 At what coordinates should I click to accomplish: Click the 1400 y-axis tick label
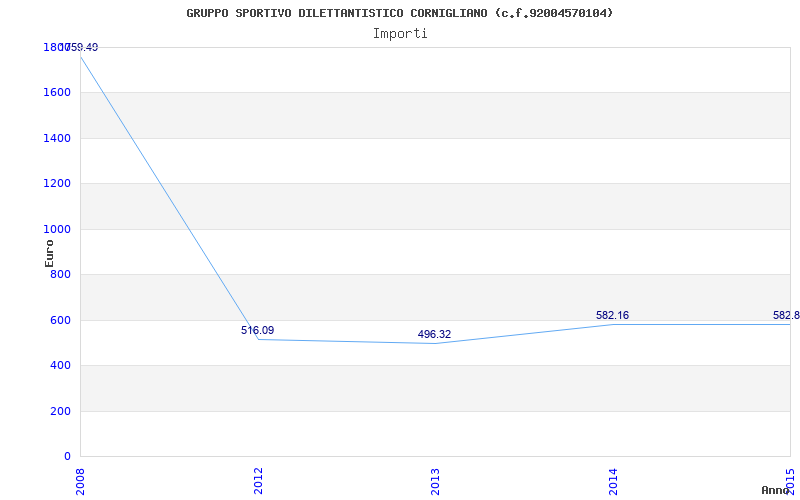tap(57, 138)
